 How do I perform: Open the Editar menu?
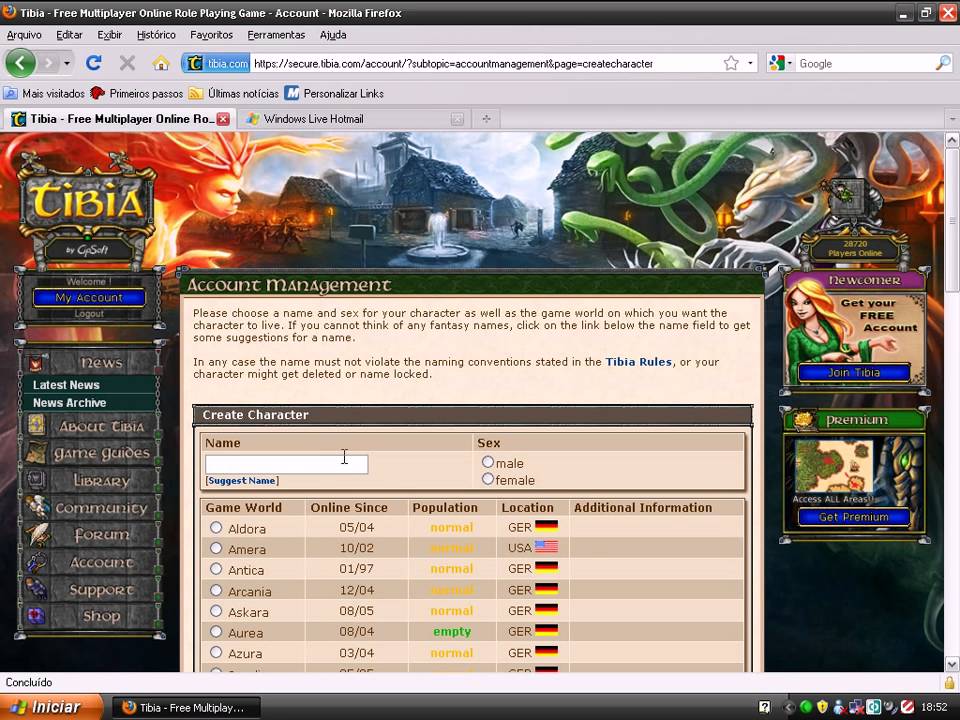tap(69, 35)
